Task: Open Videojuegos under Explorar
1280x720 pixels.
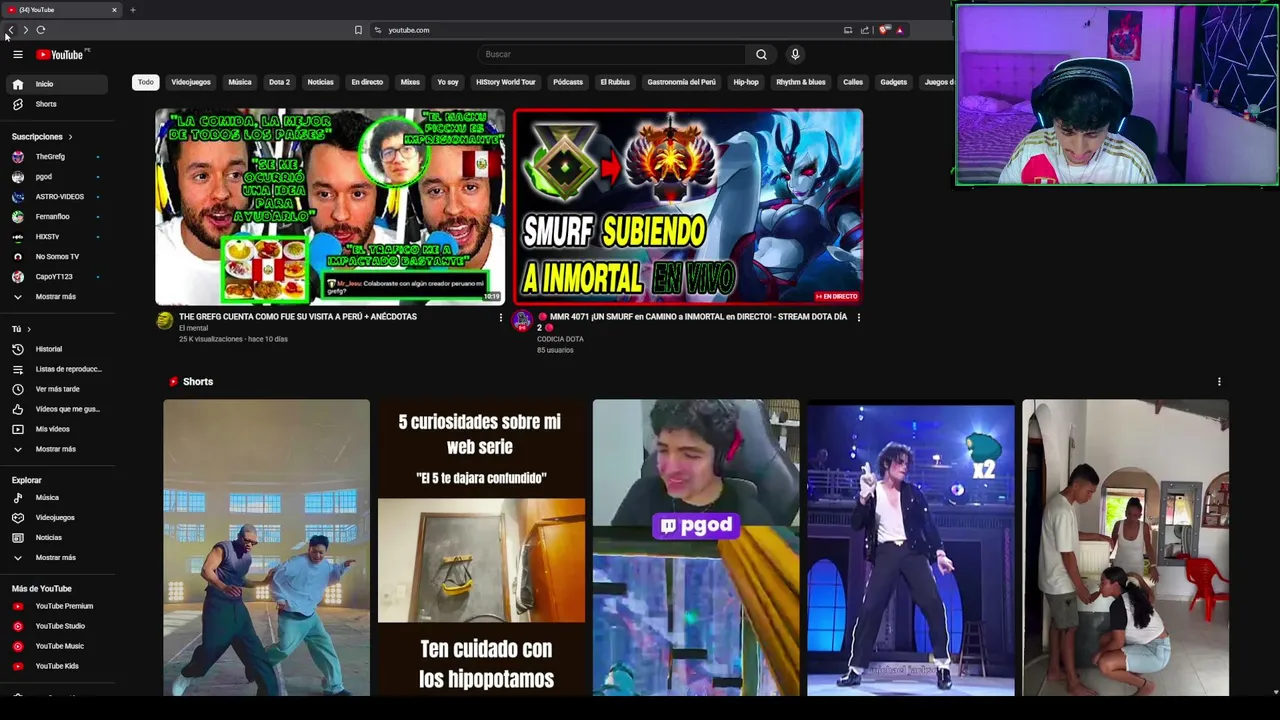Action: [57, 517]
